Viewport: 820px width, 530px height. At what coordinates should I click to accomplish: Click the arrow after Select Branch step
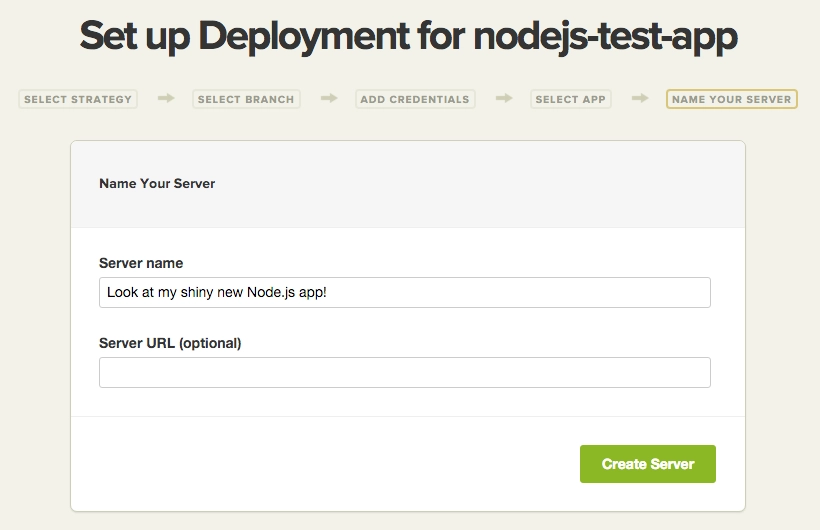[x=328, y=99]
